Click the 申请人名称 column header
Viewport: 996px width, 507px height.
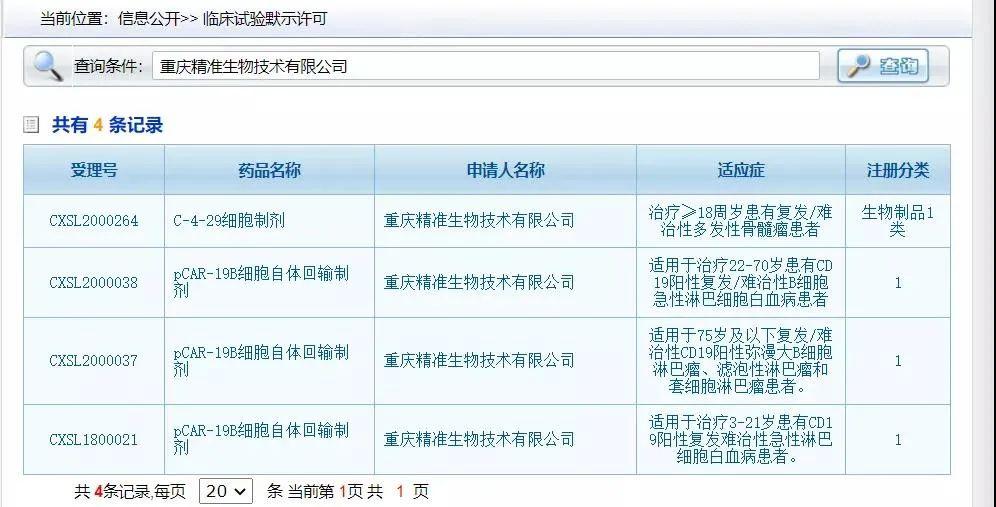505,170
